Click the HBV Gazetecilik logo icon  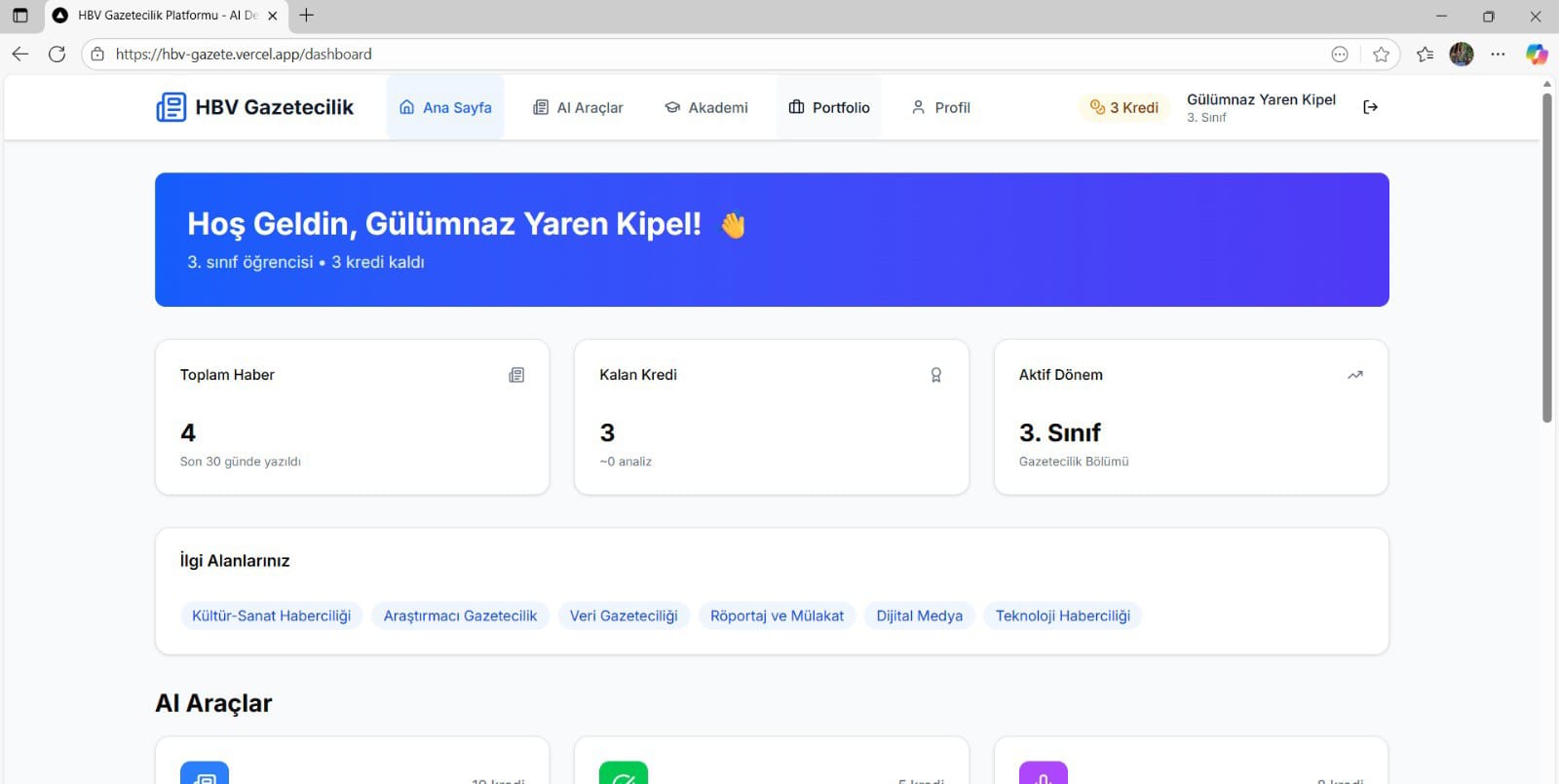coord(171,107)
